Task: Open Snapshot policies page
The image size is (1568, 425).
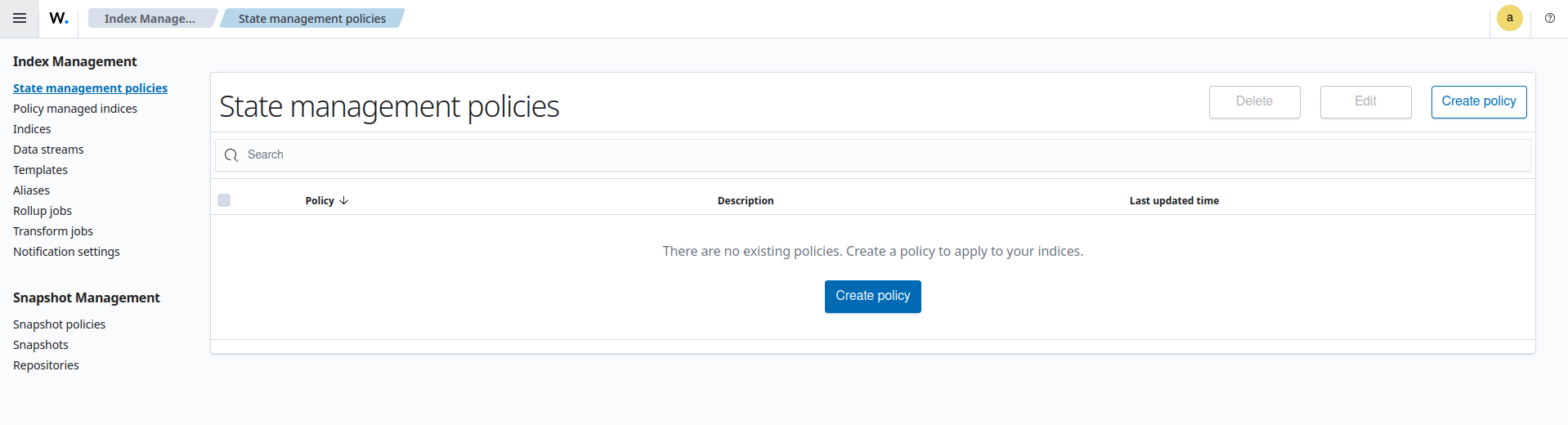Action: tap(60, 324)
